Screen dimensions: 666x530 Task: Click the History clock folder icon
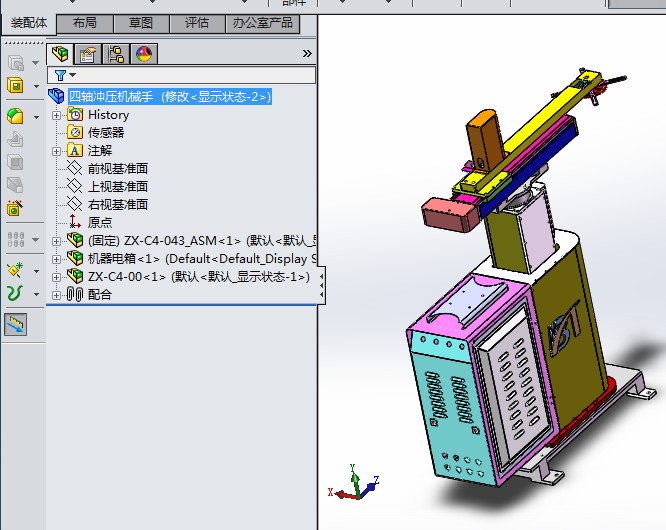coord(75,115)
